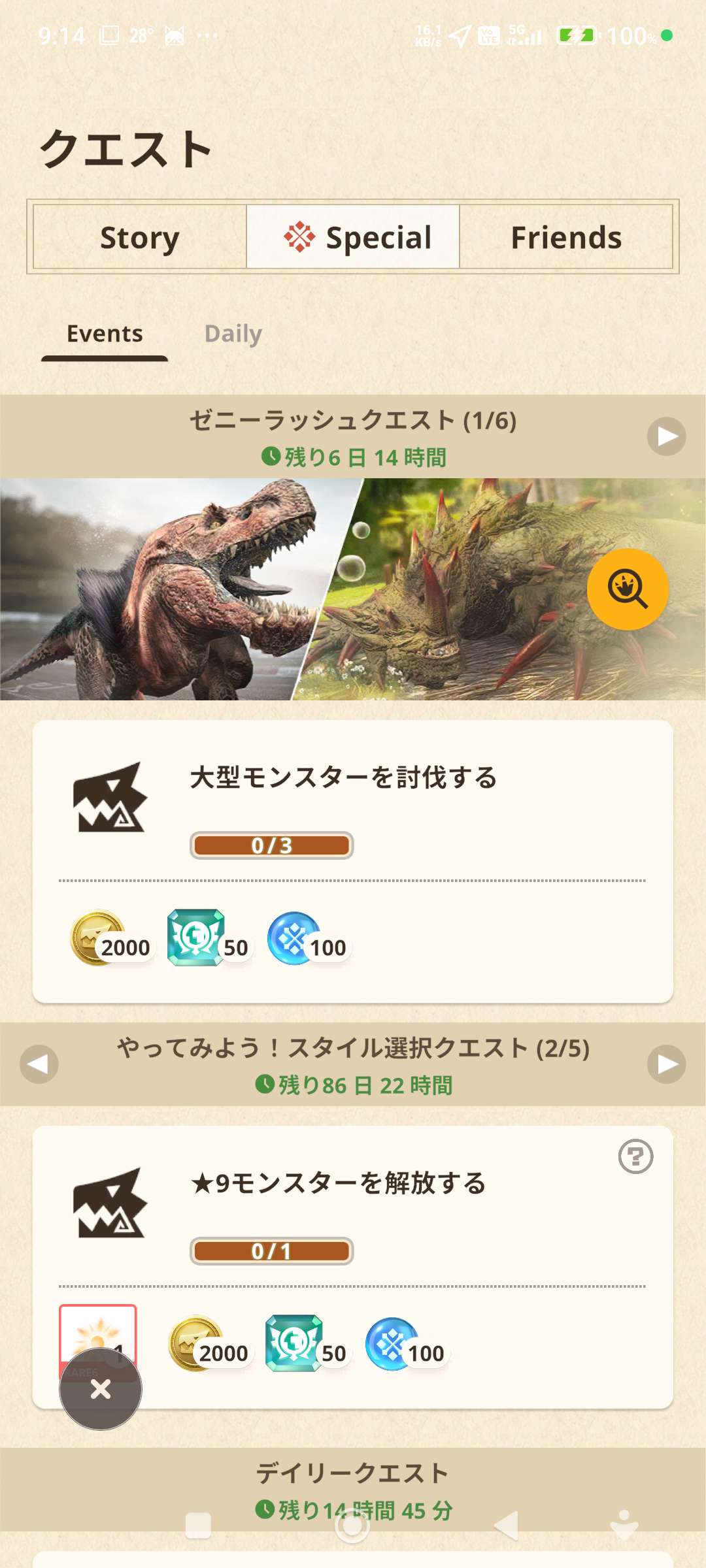Open help question mark on ★9 quest
The height and width of the screenshot is (1568, 706).
click(x=635, y=1156)
